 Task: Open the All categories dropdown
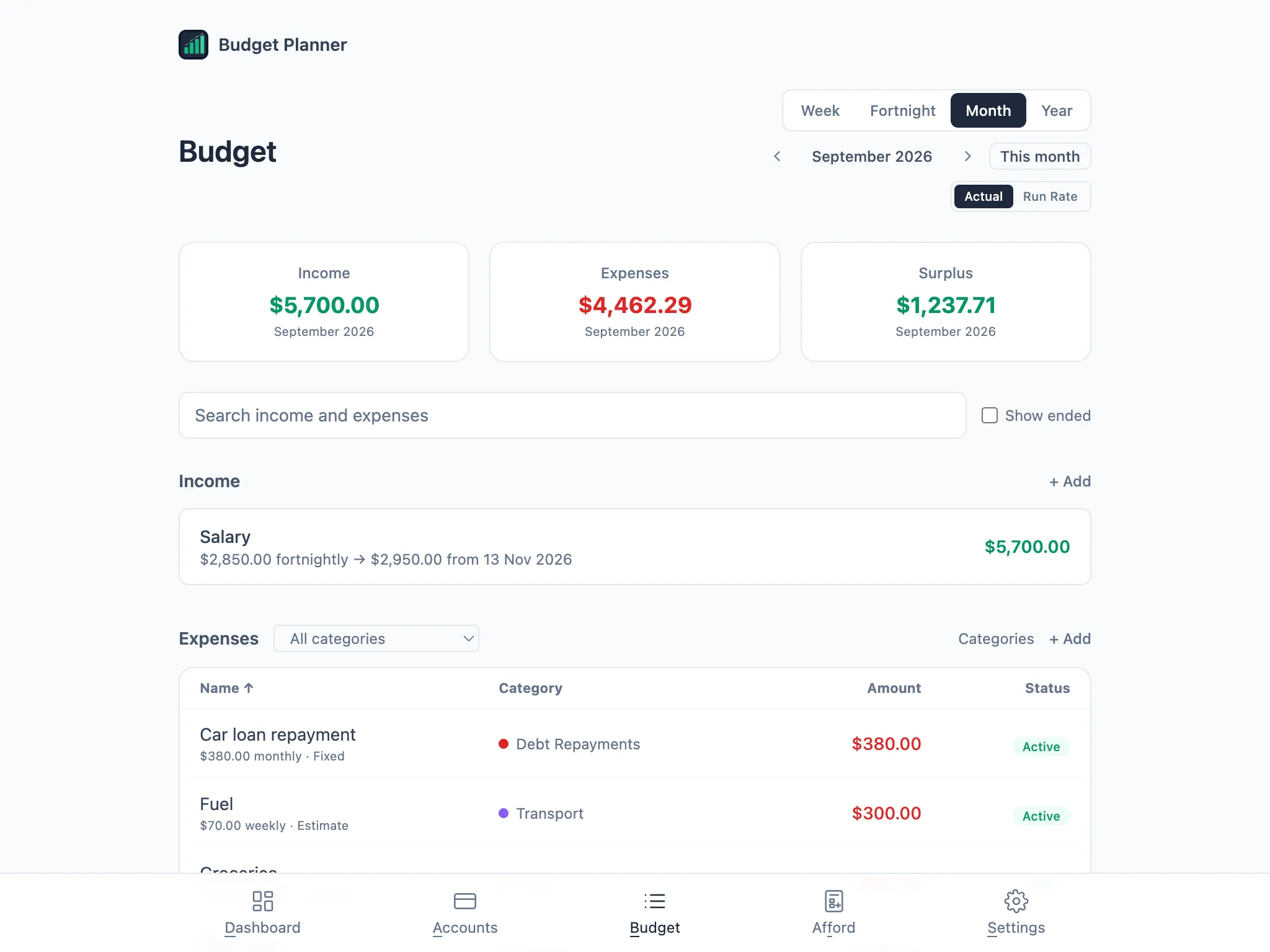pos(376,638)
